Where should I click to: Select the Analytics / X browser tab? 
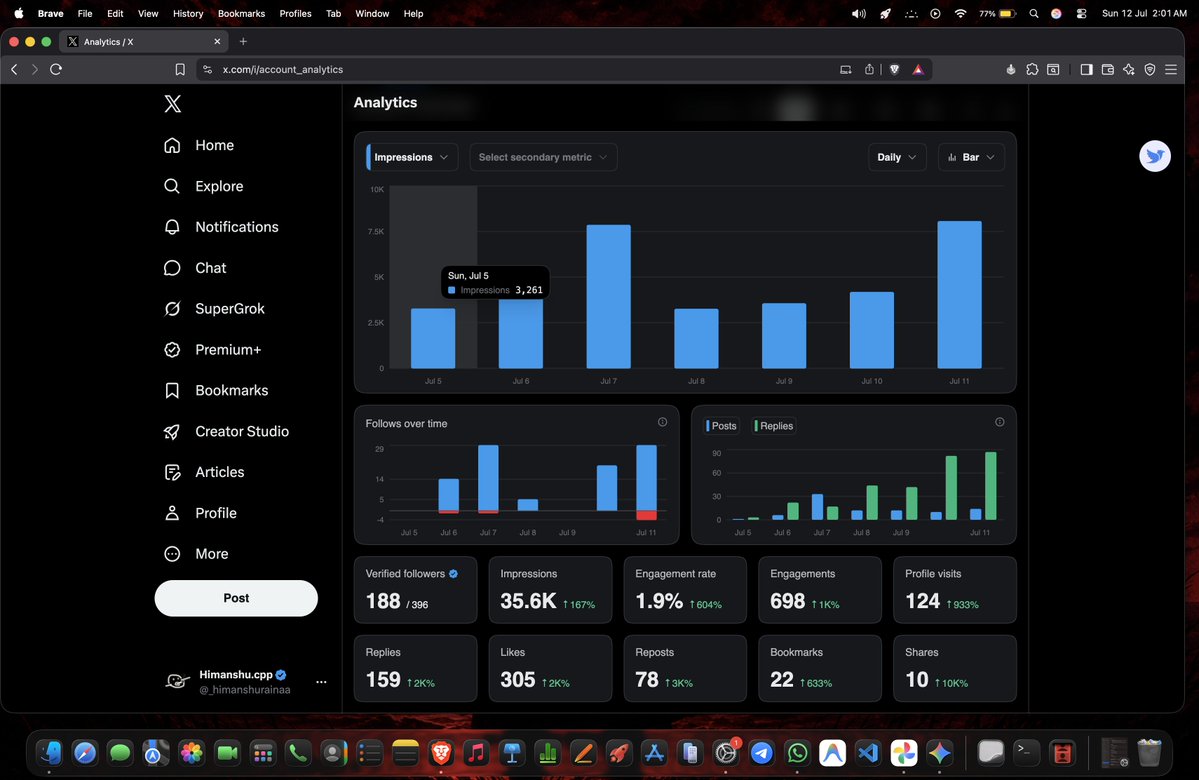click(144, 41)
